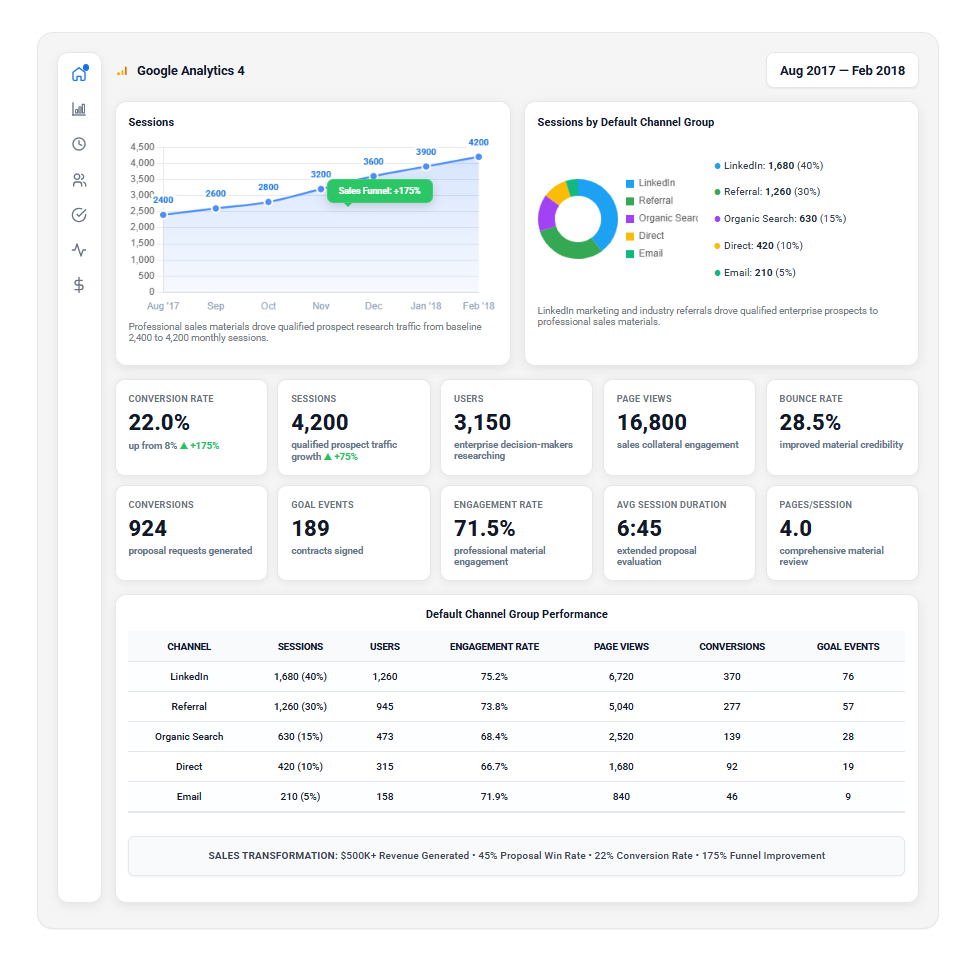Click the blue LinkedIn color swatch in legend

pos(630,184)
